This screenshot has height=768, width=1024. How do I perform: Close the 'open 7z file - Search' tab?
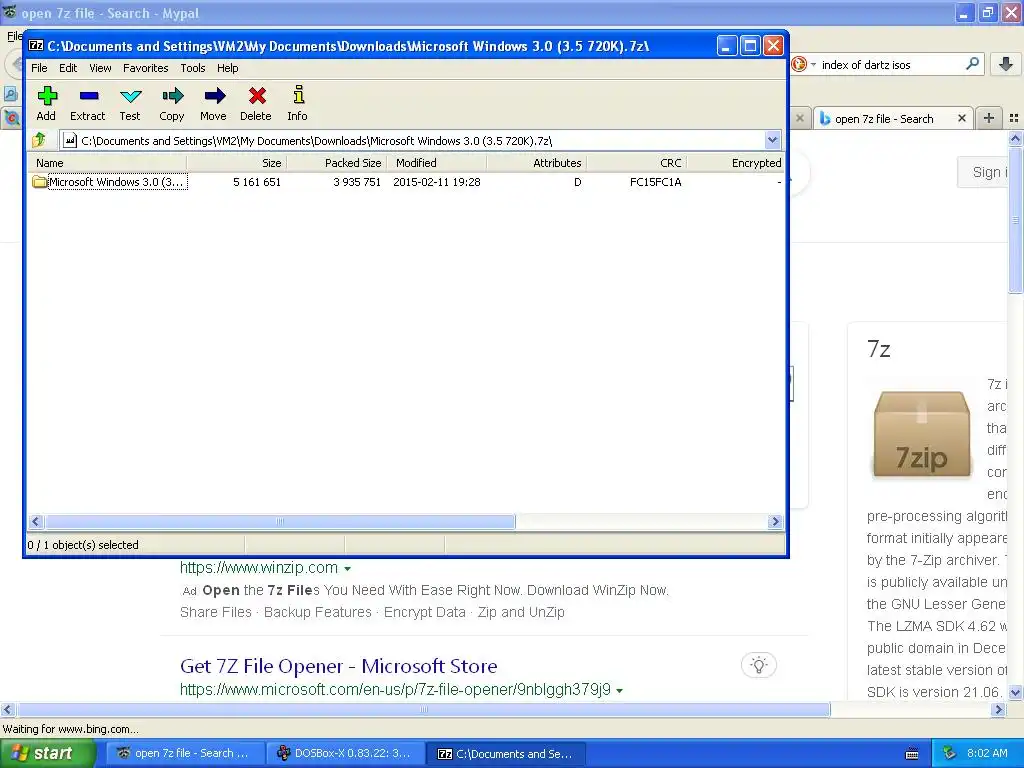[x=961, y=118]
